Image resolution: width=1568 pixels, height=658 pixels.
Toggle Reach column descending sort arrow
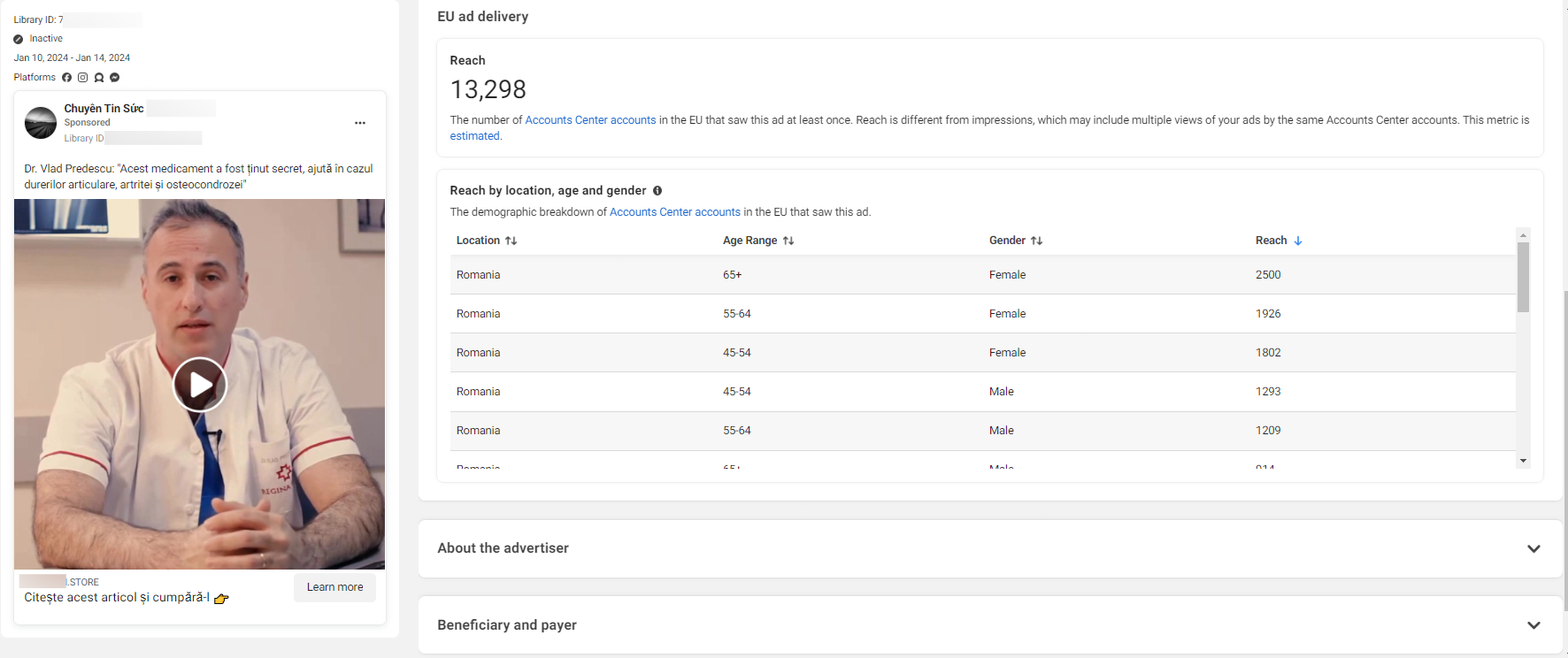1298,241
